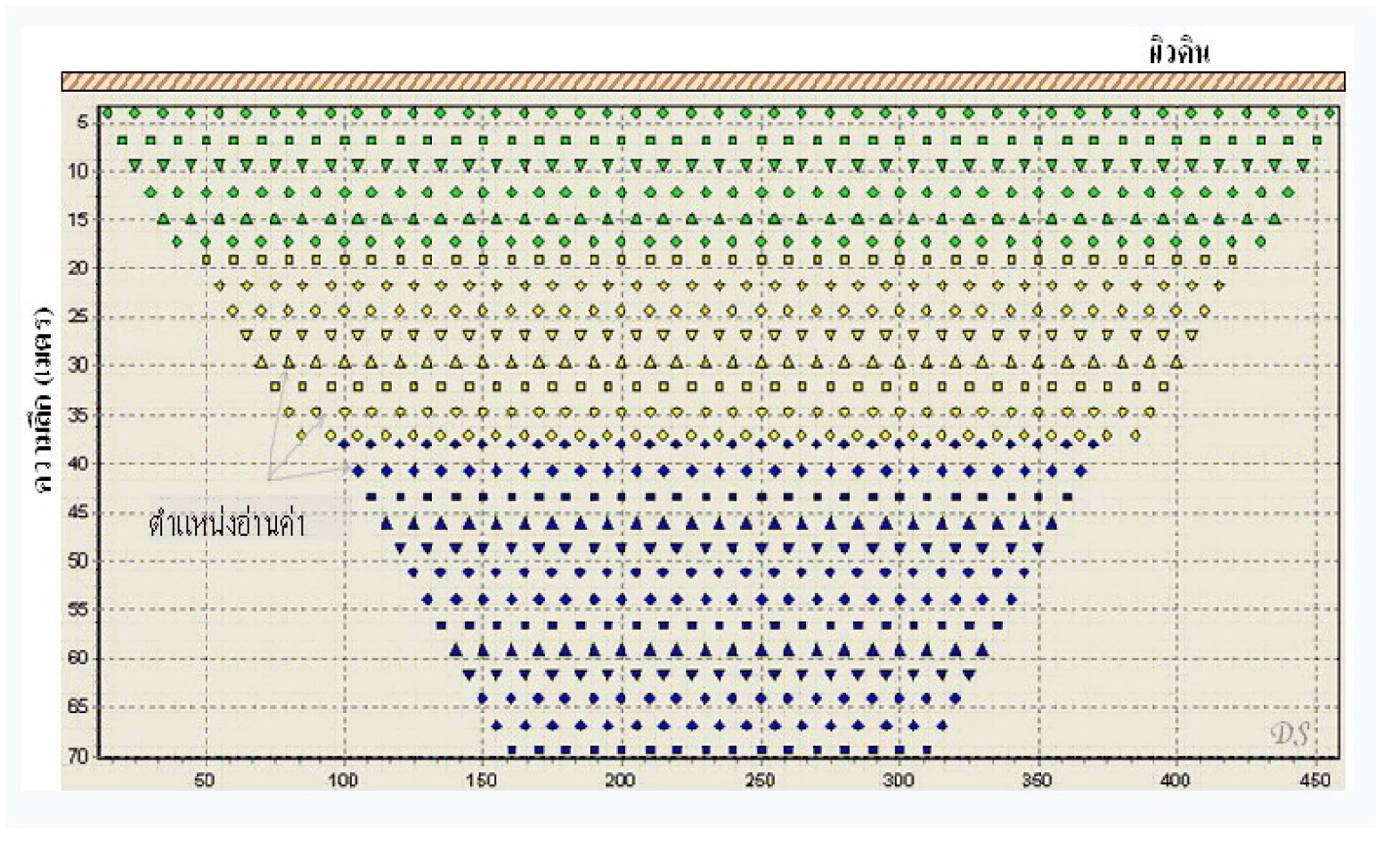Click the rightmost green diamond in top row
This screenshot has width=1400, height=853.
click(1330, 113)
